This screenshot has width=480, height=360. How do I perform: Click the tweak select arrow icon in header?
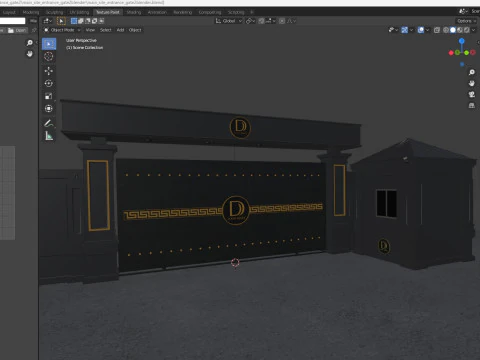pos(61,21)
